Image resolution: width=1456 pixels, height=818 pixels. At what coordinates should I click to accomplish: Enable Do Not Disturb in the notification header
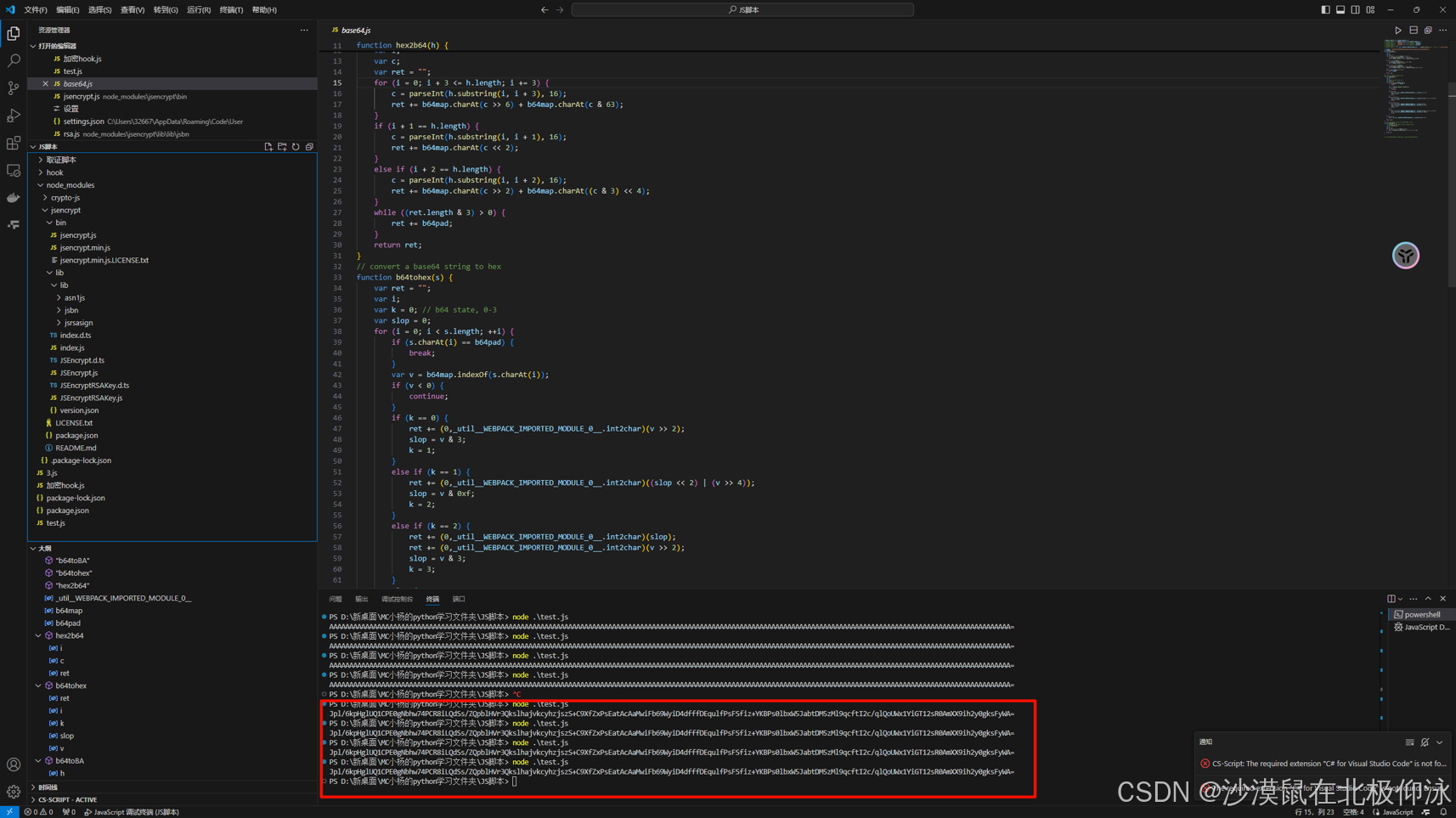[1425, 742]
